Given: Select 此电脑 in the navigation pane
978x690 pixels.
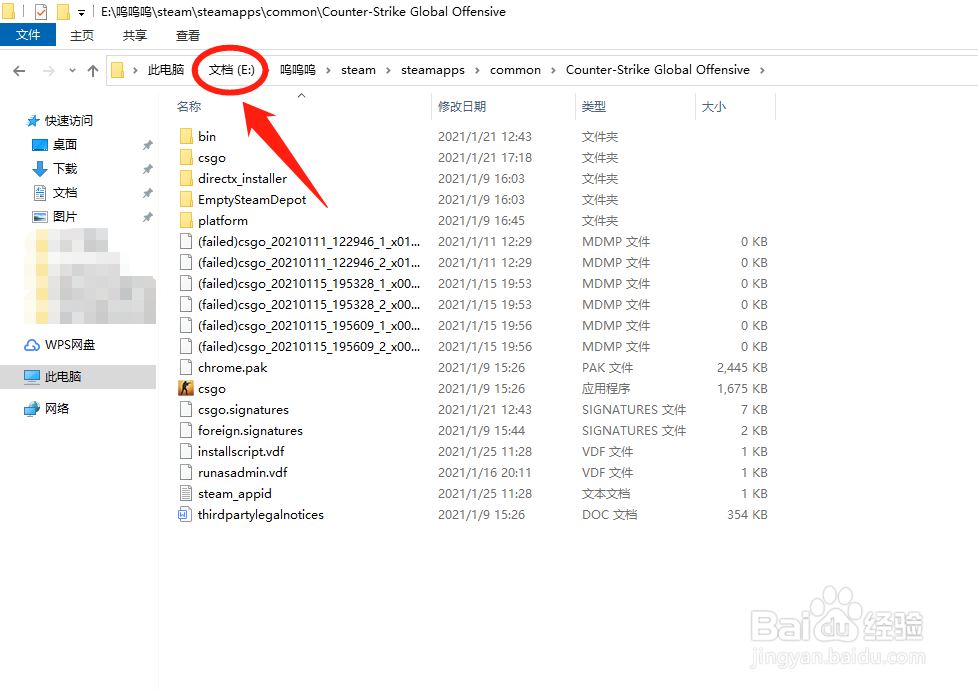Looking at the screenshot, I should pyautogui.click(x=78, y=377).
